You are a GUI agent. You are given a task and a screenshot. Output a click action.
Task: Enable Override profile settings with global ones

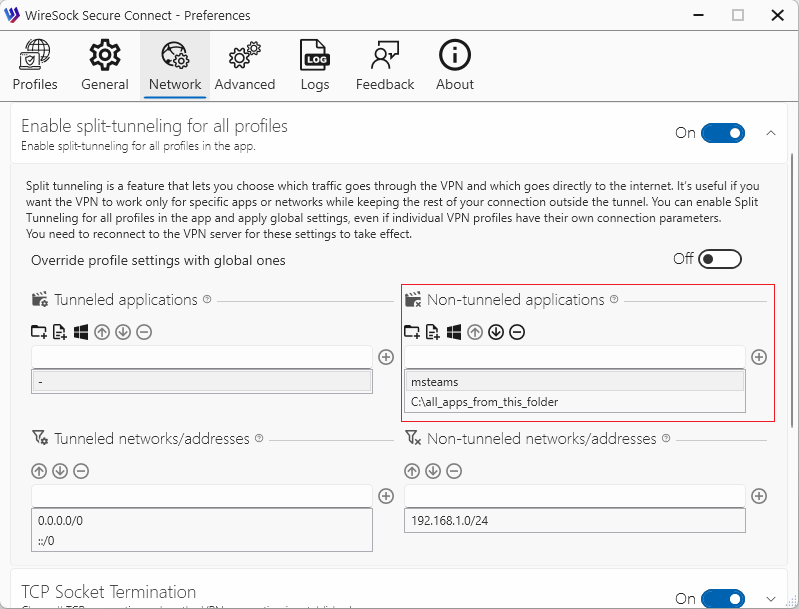(720, 260)
